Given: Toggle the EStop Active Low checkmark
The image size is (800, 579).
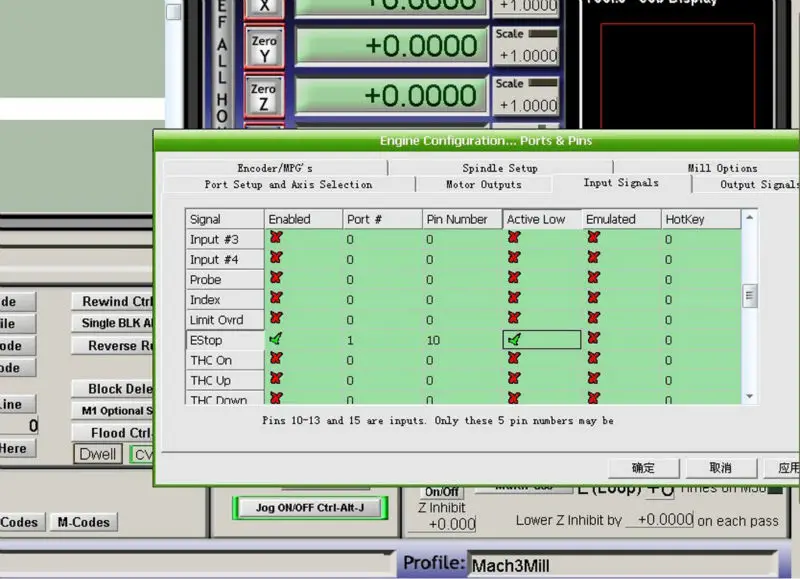Looking at the screenshot, I should coord(514,339).
